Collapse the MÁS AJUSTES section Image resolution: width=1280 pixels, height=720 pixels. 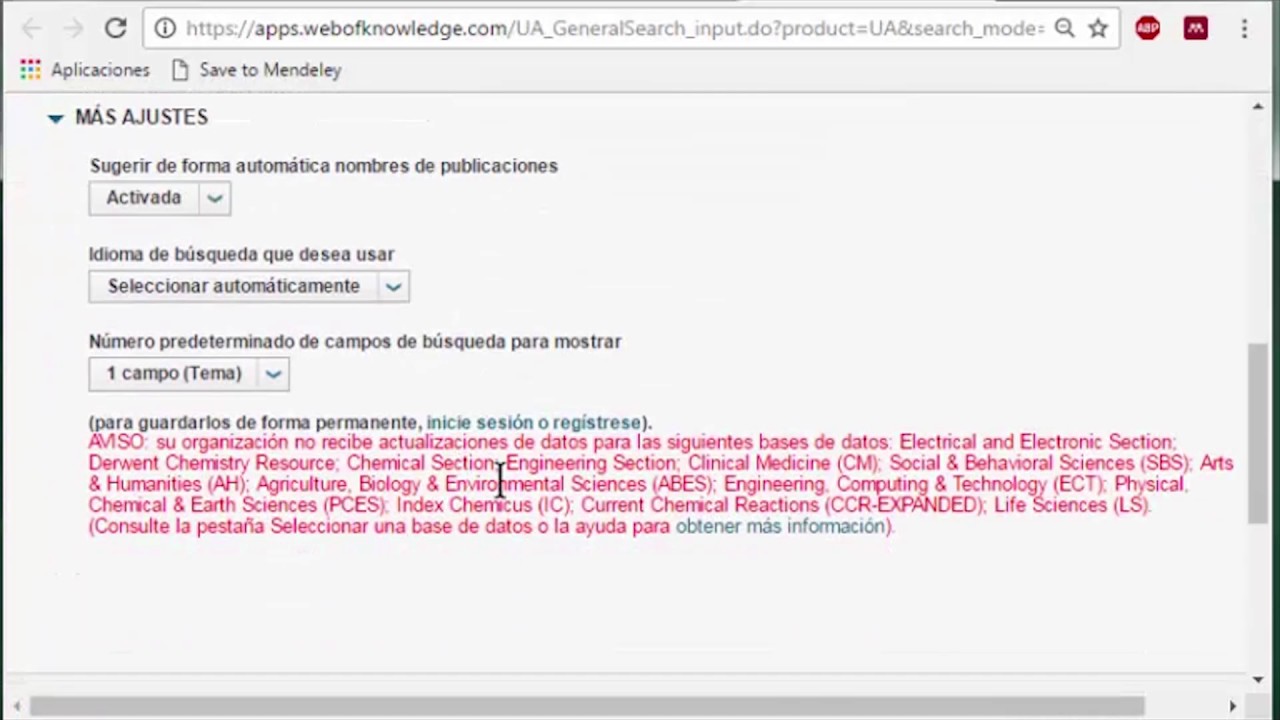[x=56, y=118]
